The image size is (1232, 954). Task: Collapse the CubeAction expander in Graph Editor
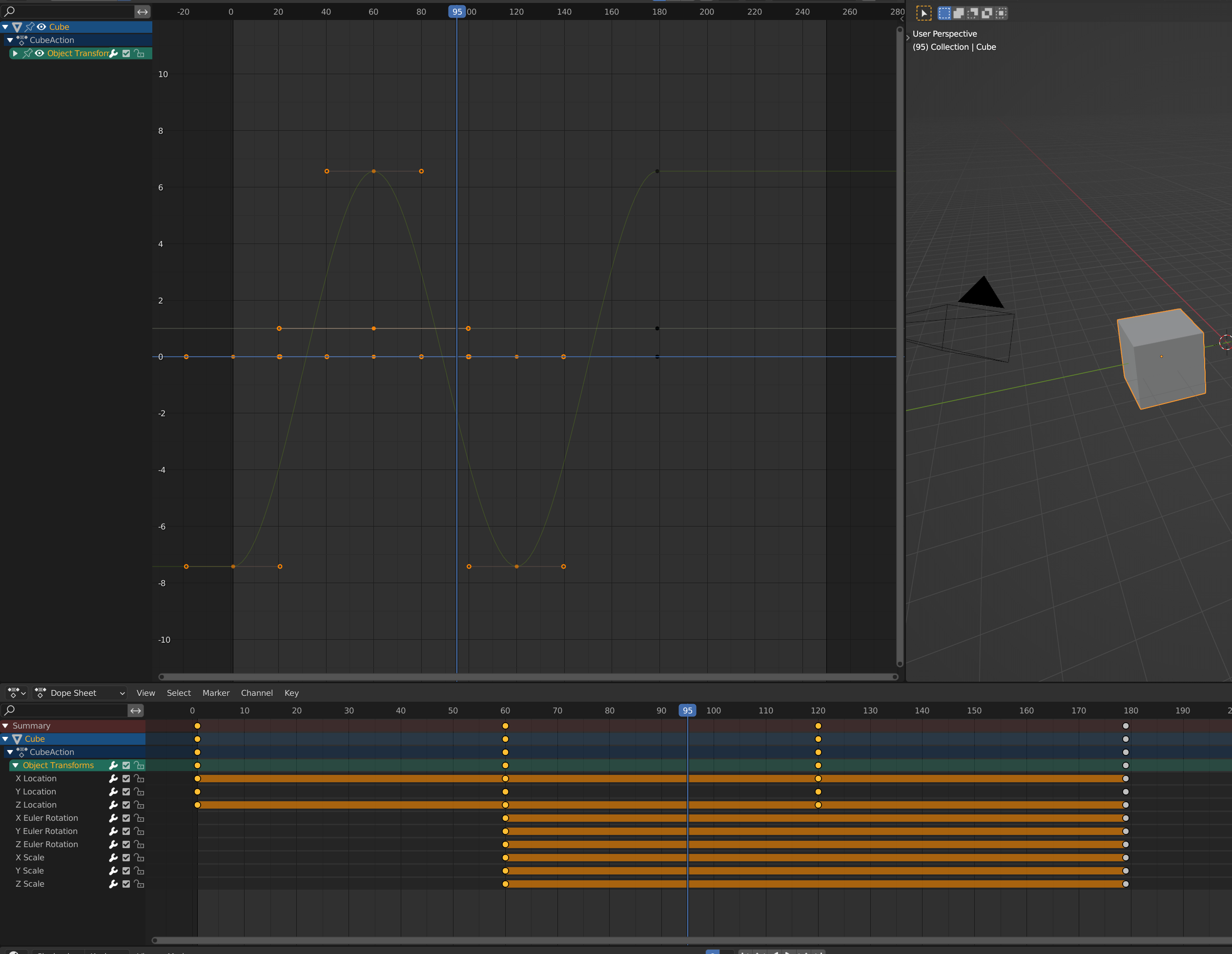(x=10, y=40)
